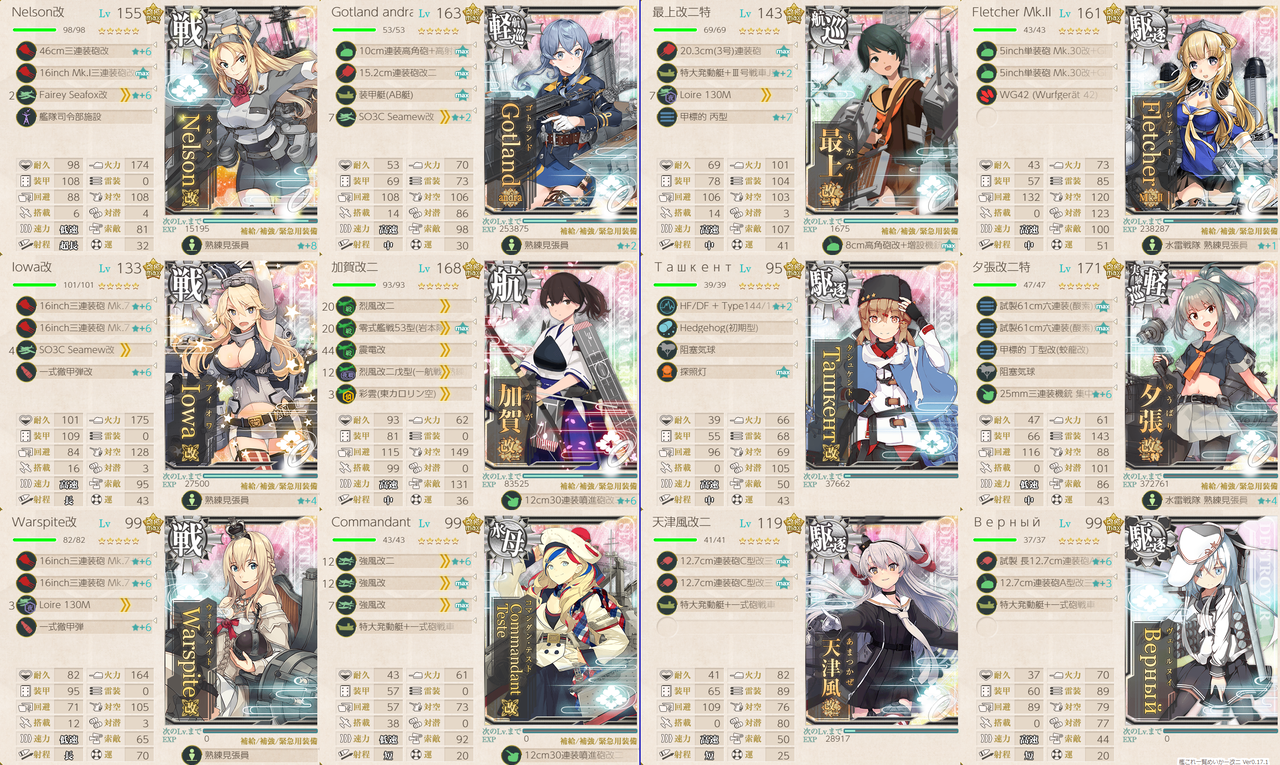Select the WG42 rocket launcher icon on Fletcher's card
This screenshot has height=765, width=1280.
tap(984, 95)
